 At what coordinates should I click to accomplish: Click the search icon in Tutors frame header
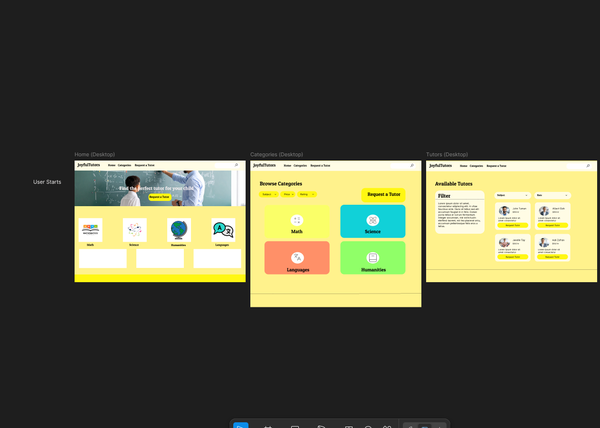tap(587, 165)
